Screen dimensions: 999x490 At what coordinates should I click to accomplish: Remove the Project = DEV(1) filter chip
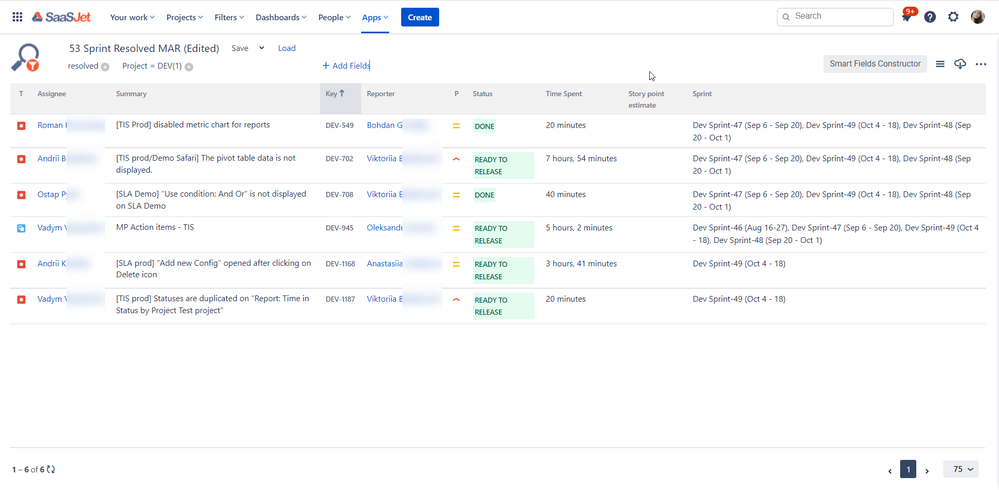(x=189, y=66)
